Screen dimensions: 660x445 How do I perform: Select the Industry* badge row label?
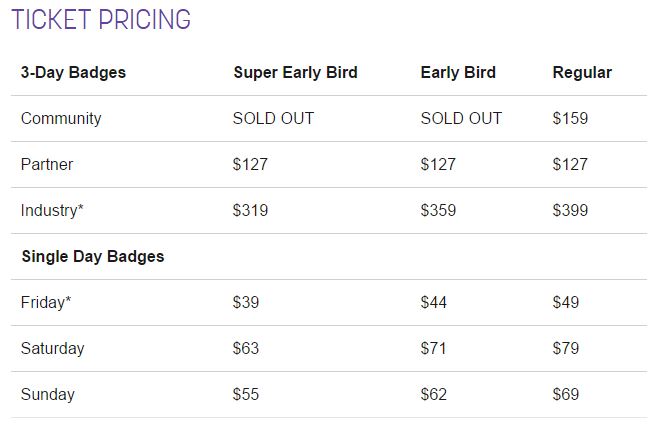click(x=52, y=210)
